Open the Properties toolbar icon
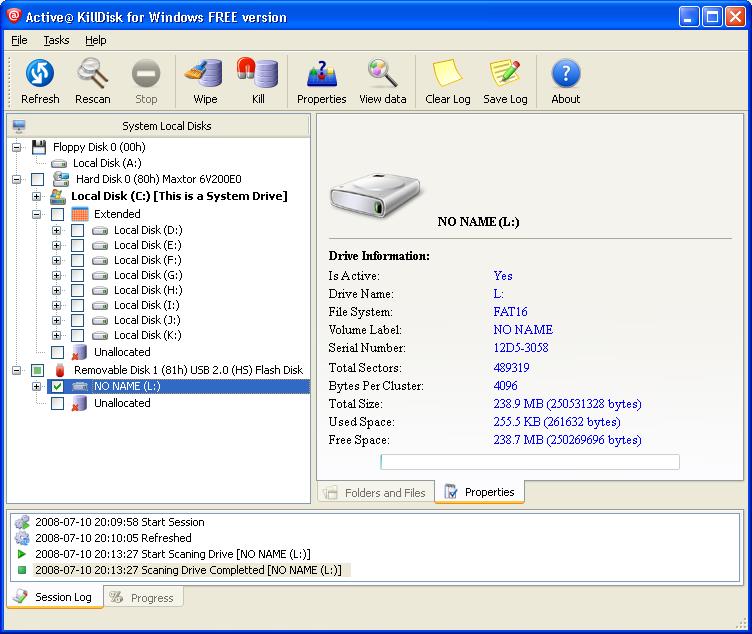752x634 pixels. point(322,73)
